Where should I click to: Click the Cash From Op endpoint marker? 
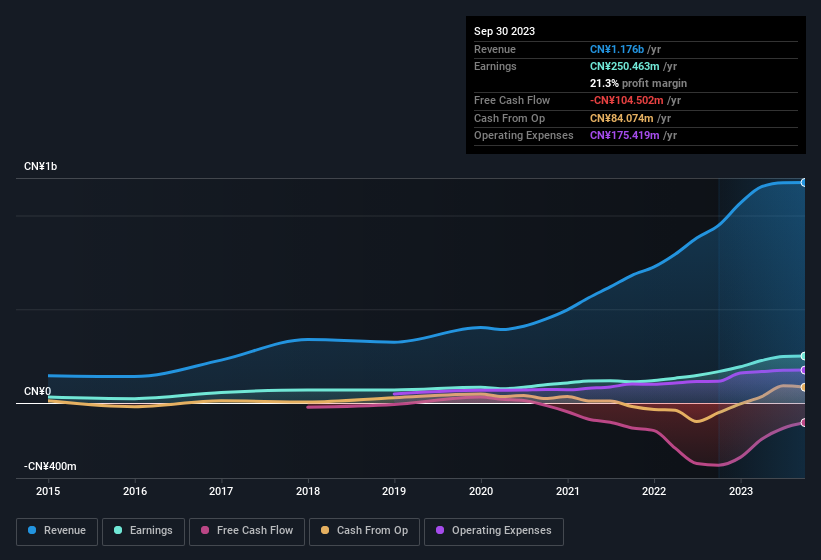pyautogui.click(x=804, y=387)
